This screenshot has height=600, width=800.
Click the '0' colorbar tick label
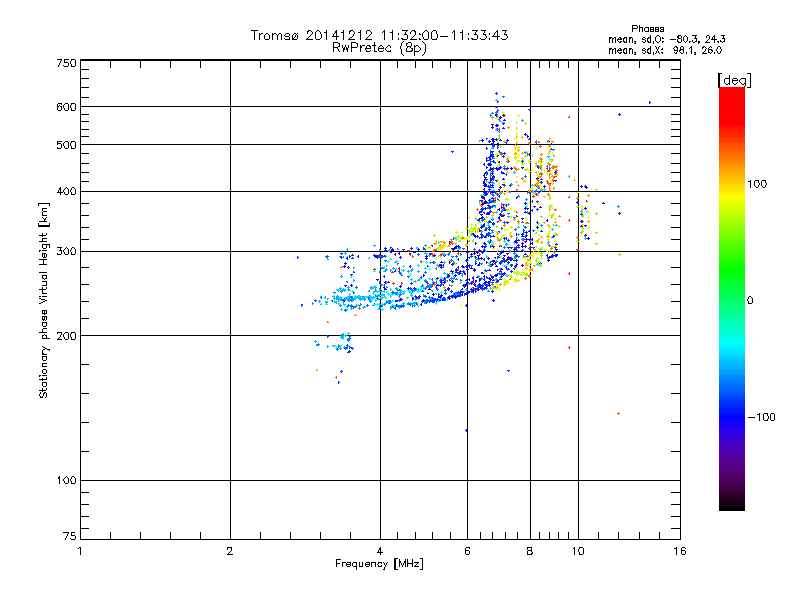750,300
